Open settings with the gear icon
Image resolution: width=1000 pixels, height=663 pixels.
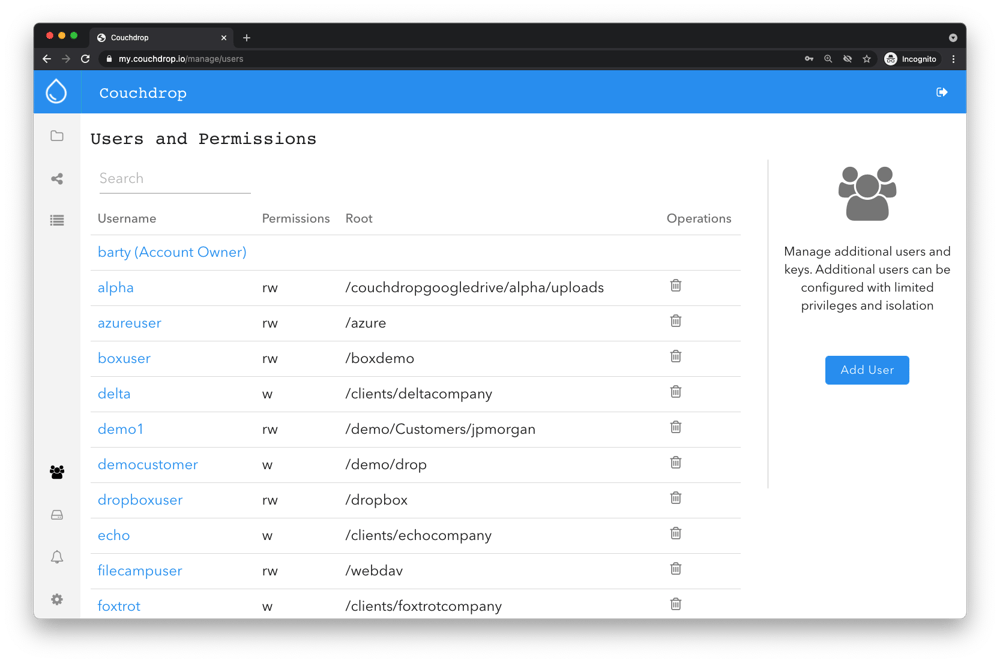57,599
